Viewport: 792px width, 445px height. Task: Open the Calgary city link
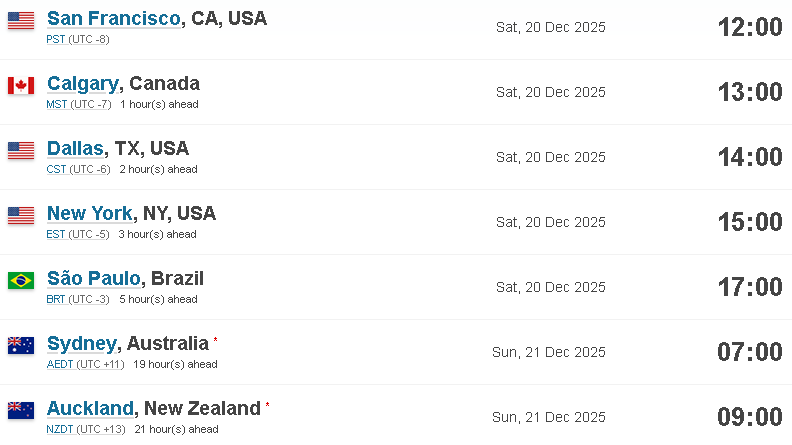83,84
